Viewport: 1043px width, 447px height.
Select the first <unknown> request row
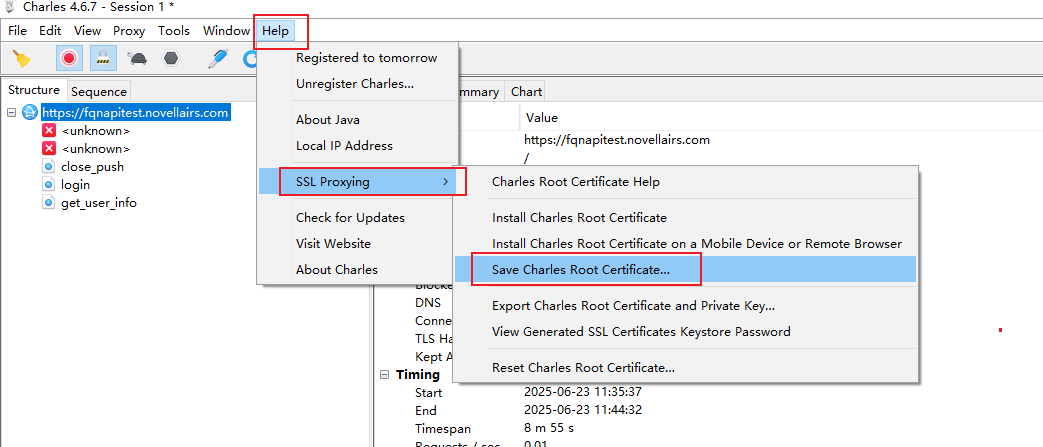[95, 131]
